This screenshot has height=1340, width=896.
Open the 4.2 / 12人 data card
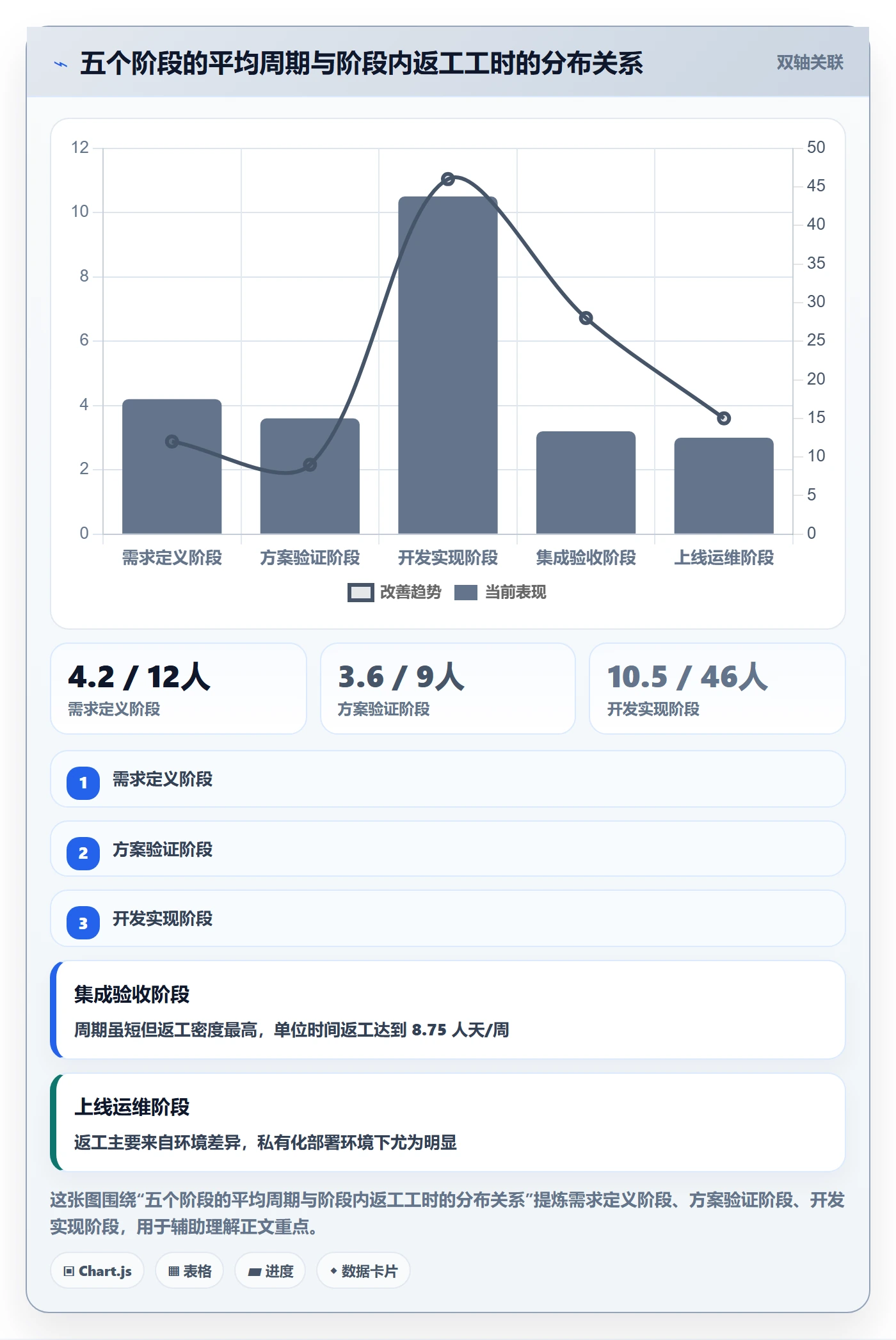[x=179, y=689]
